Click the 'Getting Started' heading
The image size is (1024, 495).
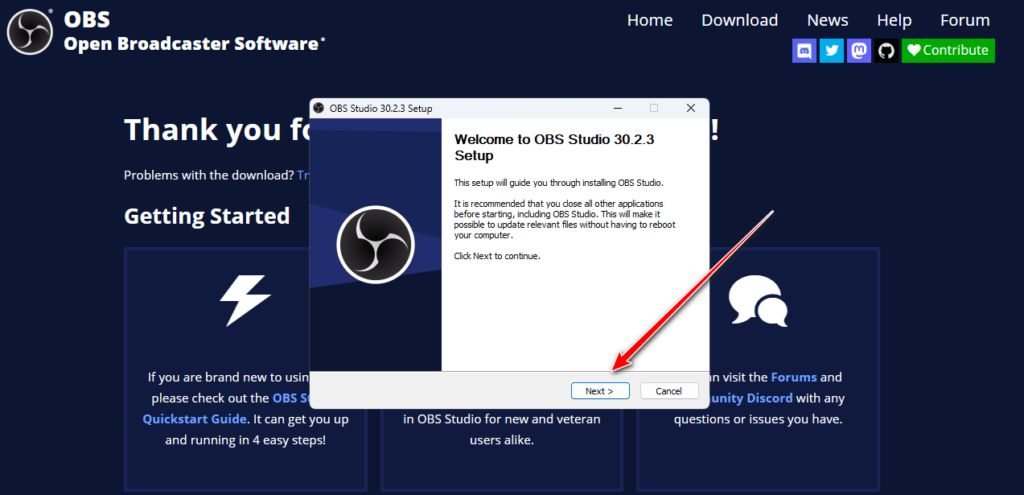click(207, 216)
